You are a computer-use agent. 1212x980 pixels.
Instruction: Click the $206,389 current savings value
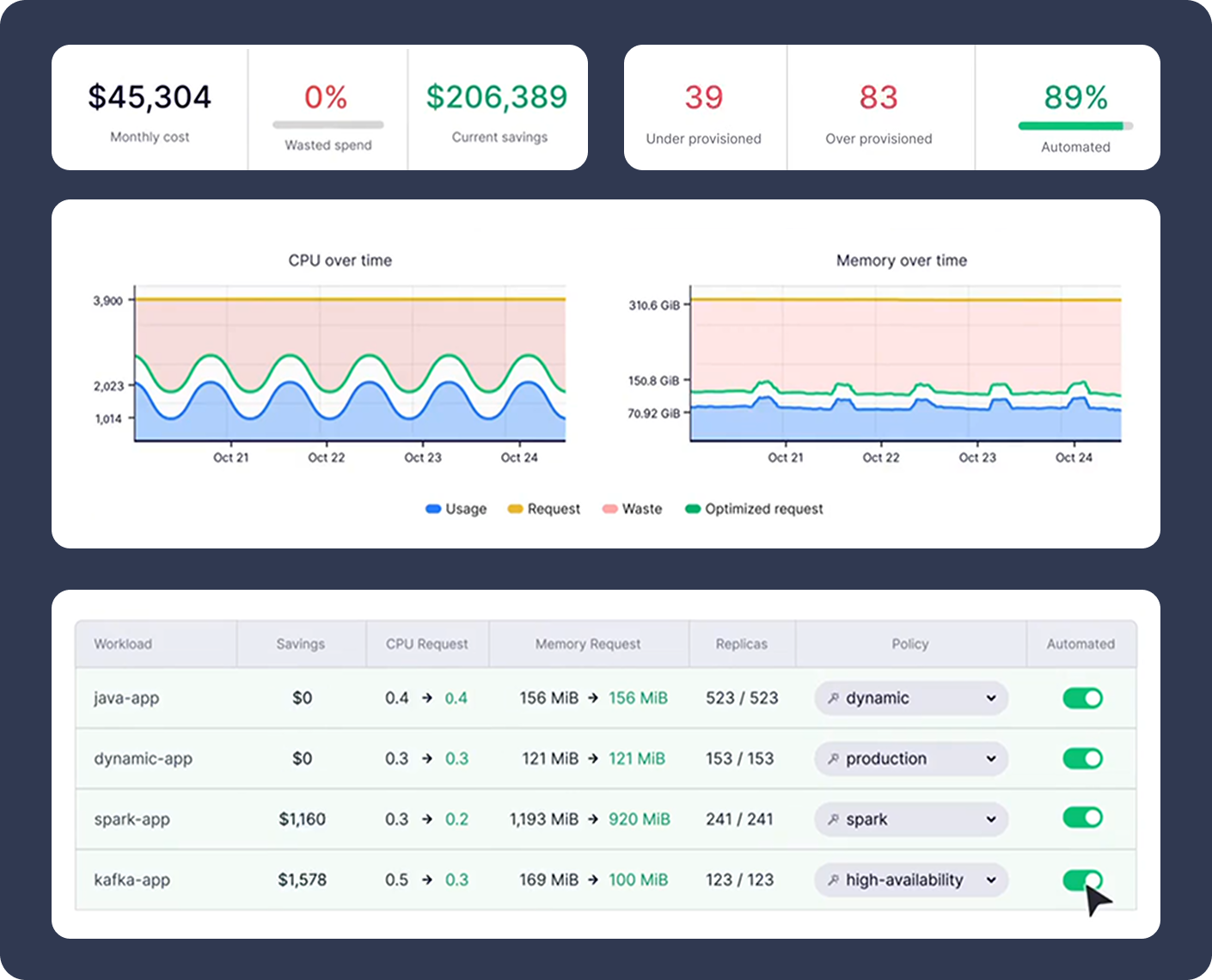coord(497,97)
